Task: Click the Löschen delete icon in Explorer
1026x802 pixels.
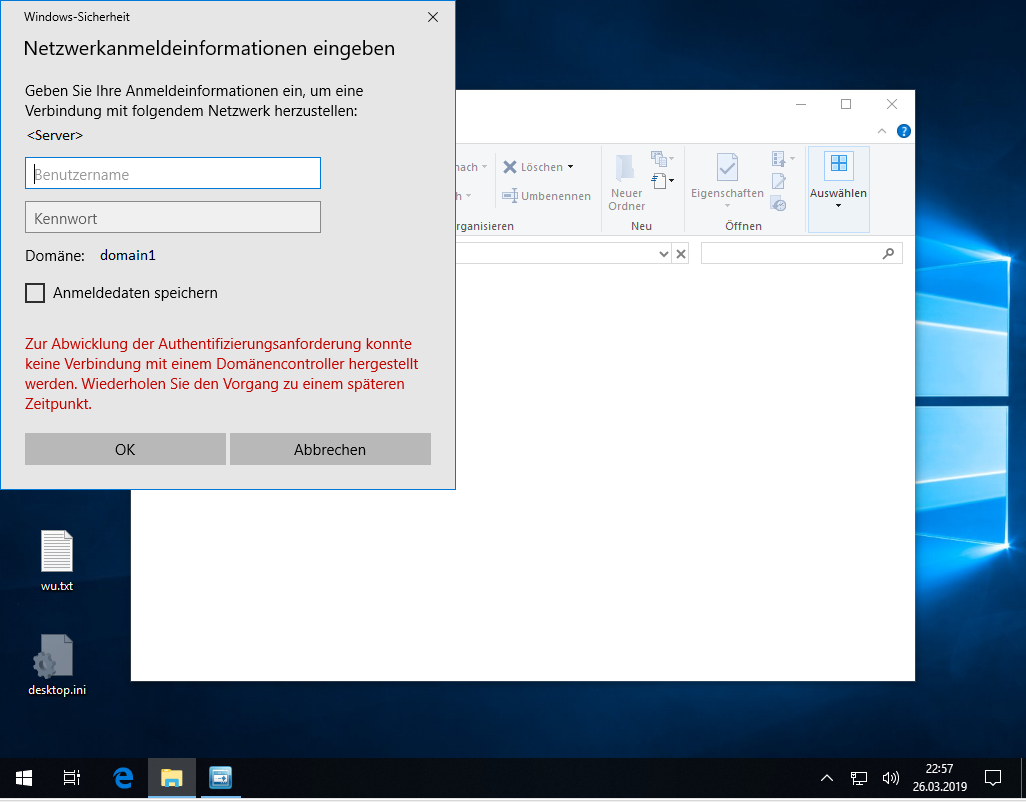Action: [510, 167]
